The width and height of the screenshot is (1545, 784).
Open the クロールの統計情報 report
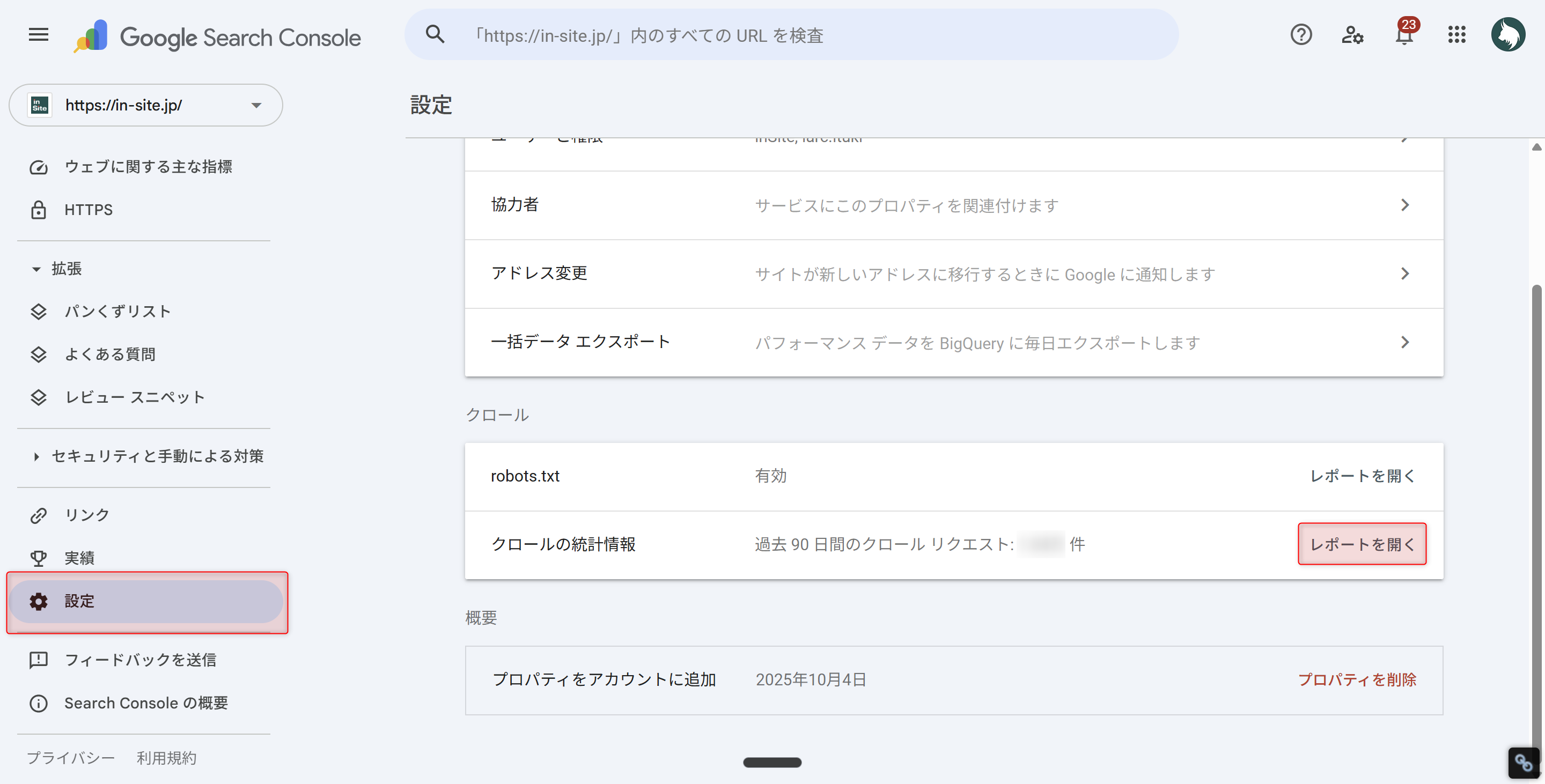point(1362,544)
